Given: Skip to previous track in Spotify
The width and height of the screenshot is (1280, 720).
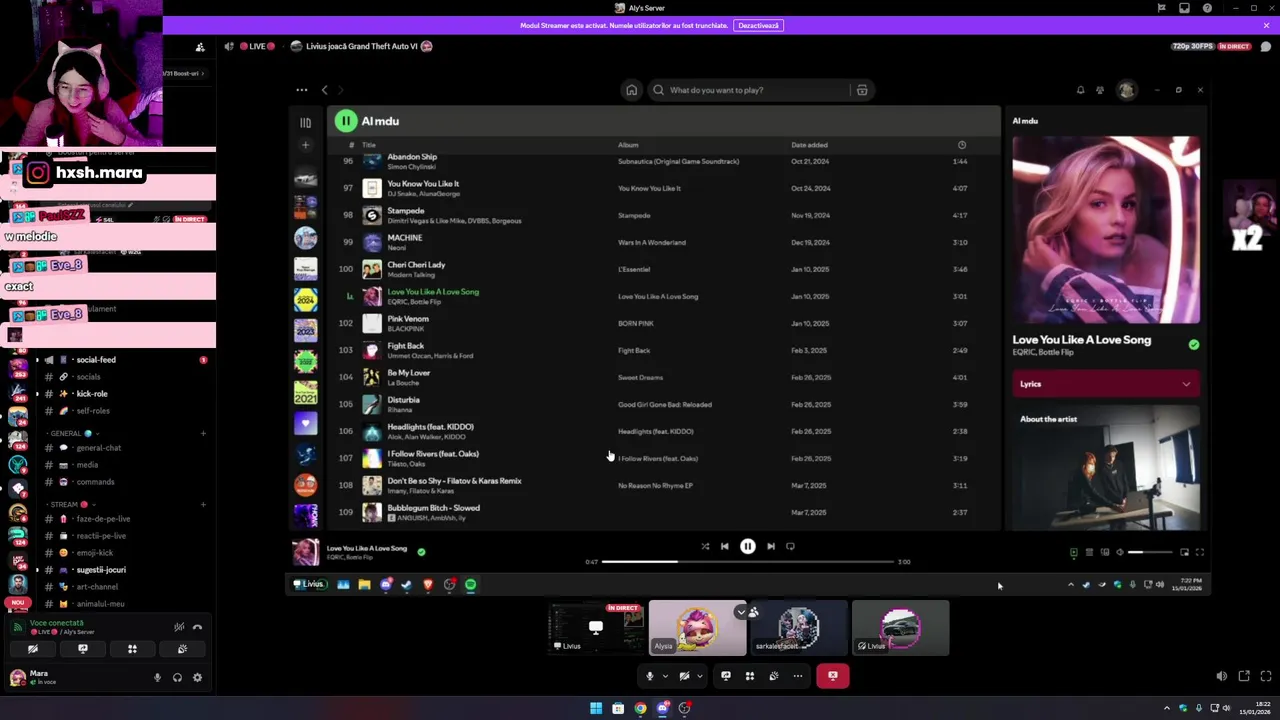Looking at the screenshot, I should point(725,546).
